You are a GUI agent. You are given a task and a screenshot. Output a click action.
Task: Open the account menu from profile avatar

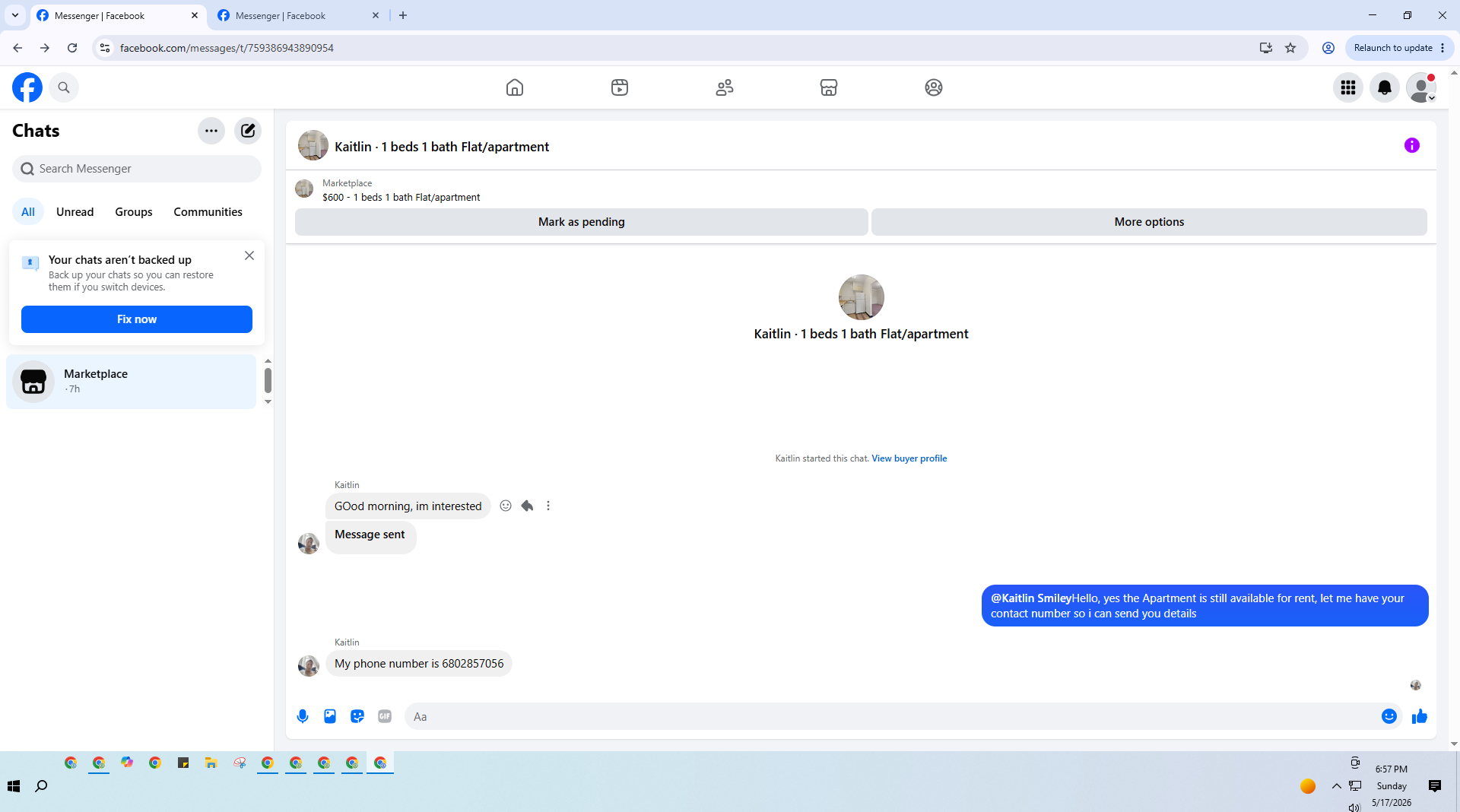point(1421,87)
